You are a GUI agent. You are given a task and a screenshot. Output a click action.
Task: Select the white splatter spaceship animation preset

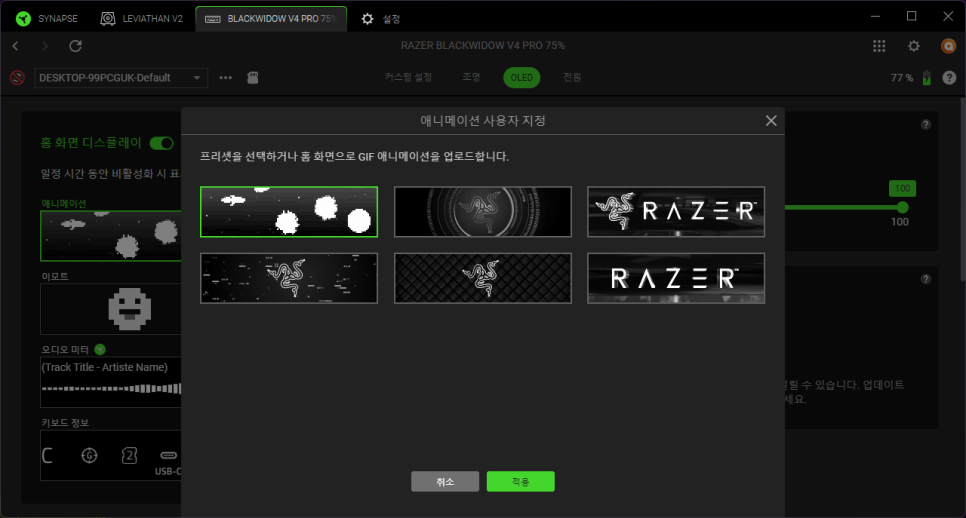[289, 212]
